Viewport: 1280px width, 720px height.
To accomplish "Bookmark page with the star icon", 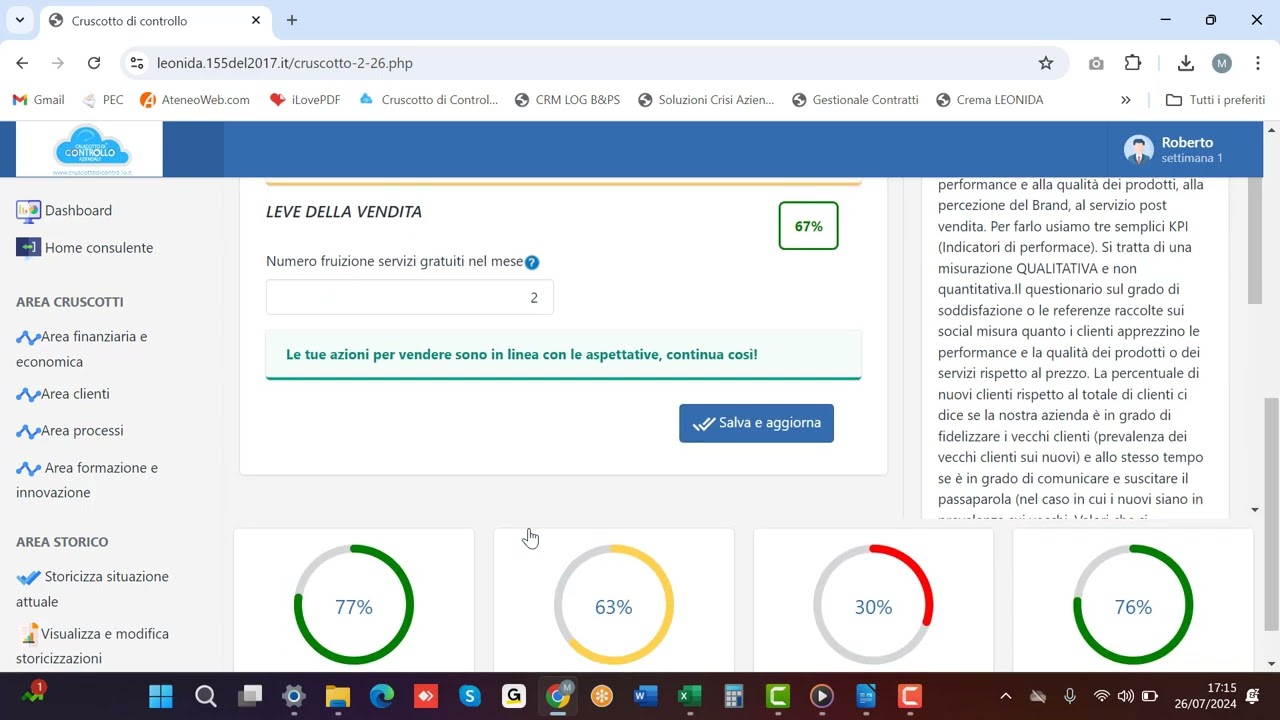I will tap(1046, 63).
